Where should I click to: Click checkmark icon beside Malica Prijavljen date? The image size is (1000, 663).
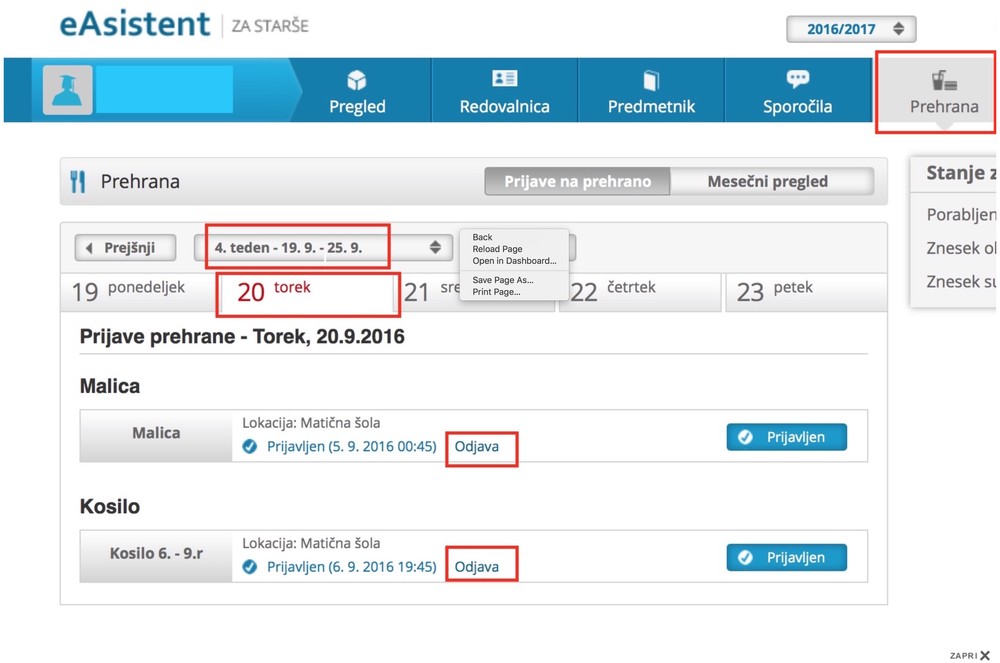250,446
